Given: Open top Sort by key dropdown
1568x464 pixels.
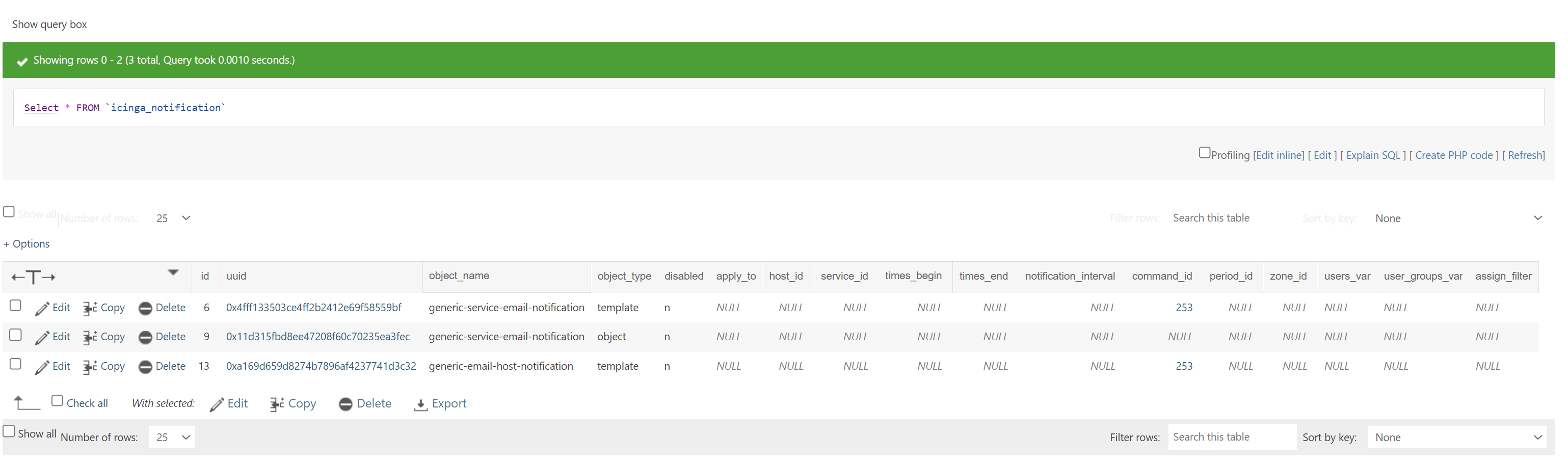Looking at the screenshot, I should [x=1456, y=219].
